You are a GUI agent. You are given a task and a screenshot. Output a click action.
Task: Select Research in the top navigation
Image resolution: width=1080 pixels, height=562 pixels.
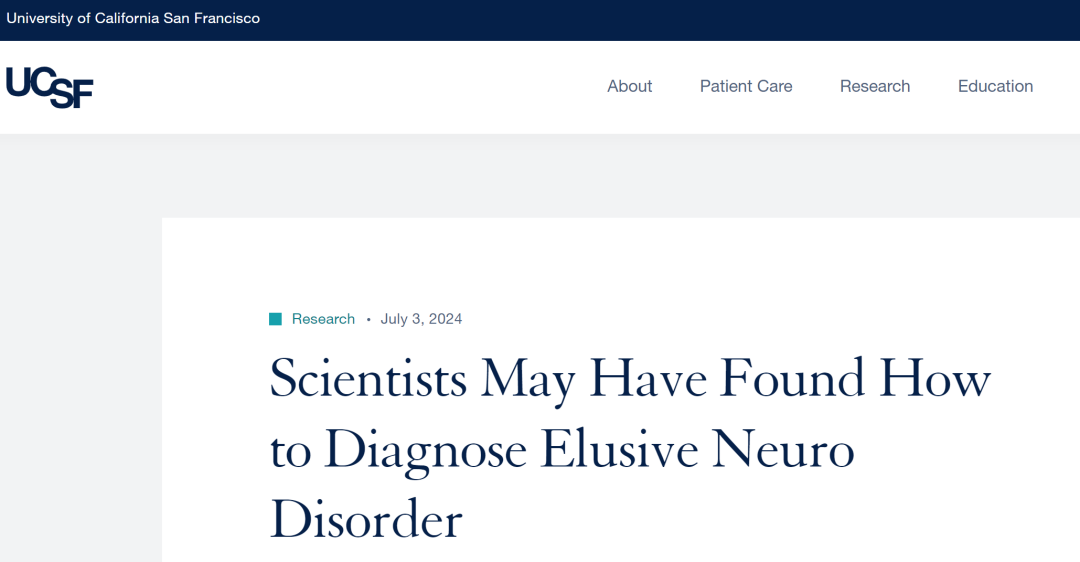coord(875,86)
